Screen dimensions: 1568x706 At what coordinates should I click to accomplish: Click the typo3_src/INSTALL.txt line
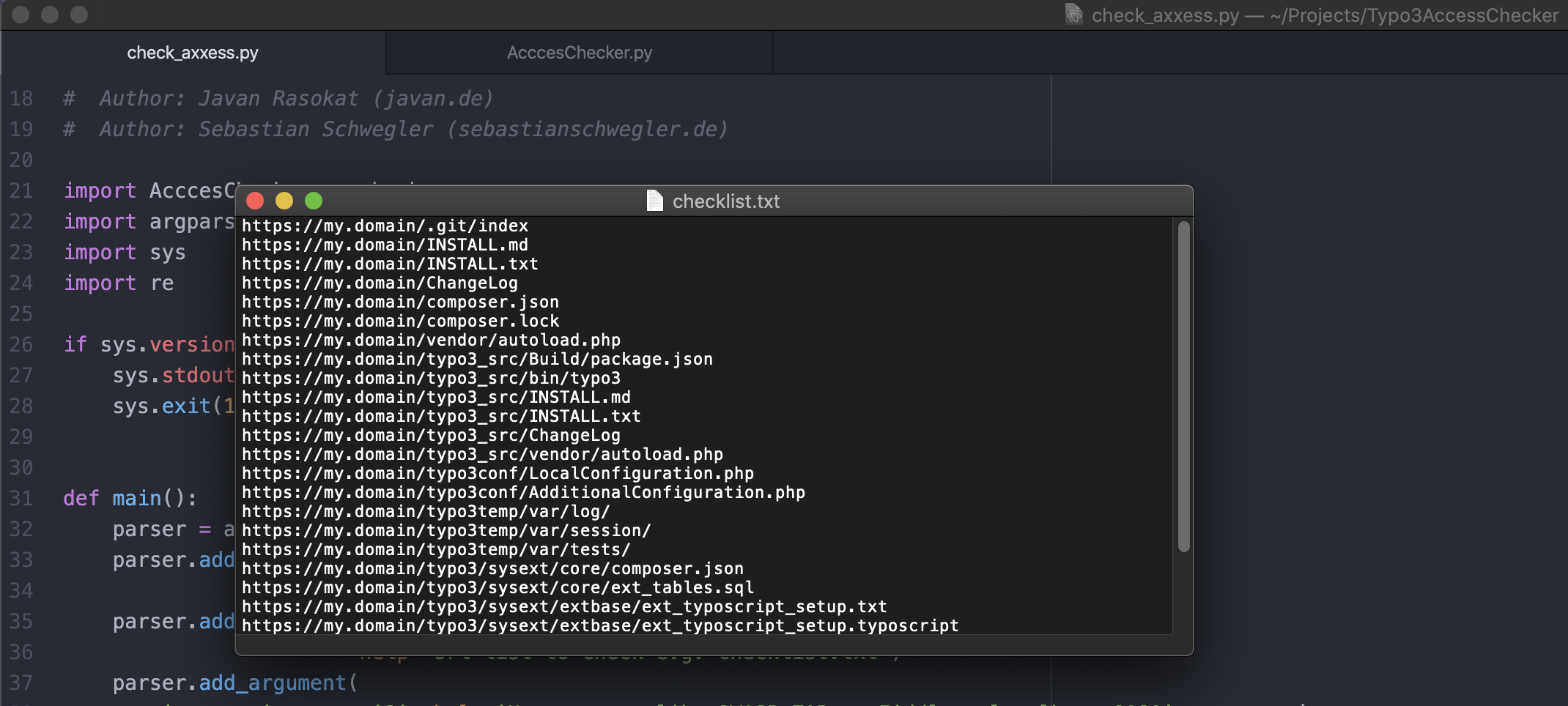coord(441,416)
